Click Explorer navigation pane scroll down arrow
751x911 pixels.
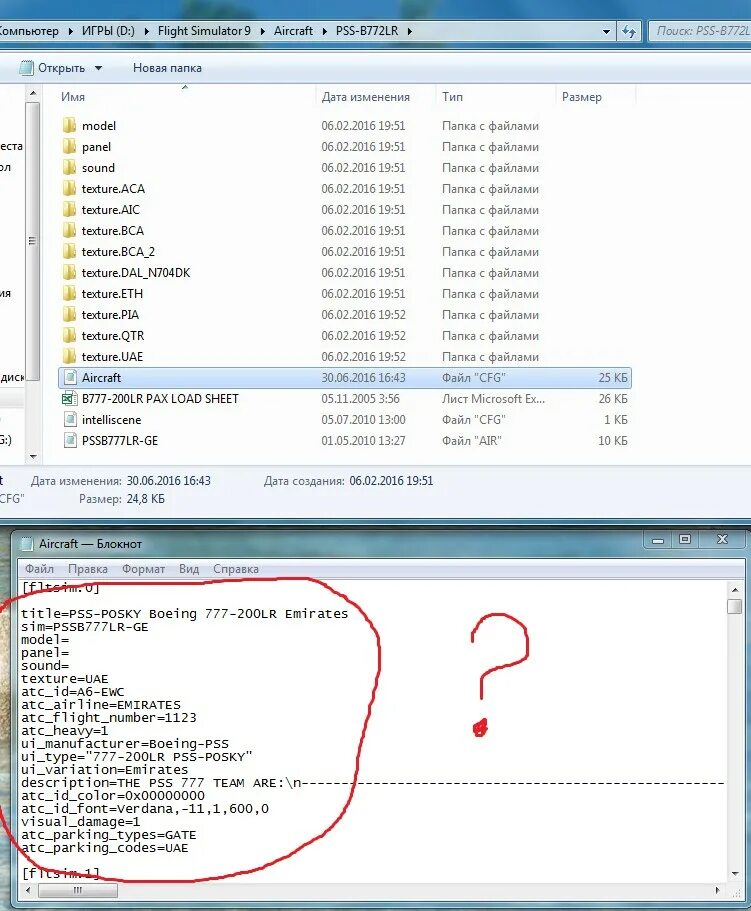pyautogui.click(x=33, y=457)
